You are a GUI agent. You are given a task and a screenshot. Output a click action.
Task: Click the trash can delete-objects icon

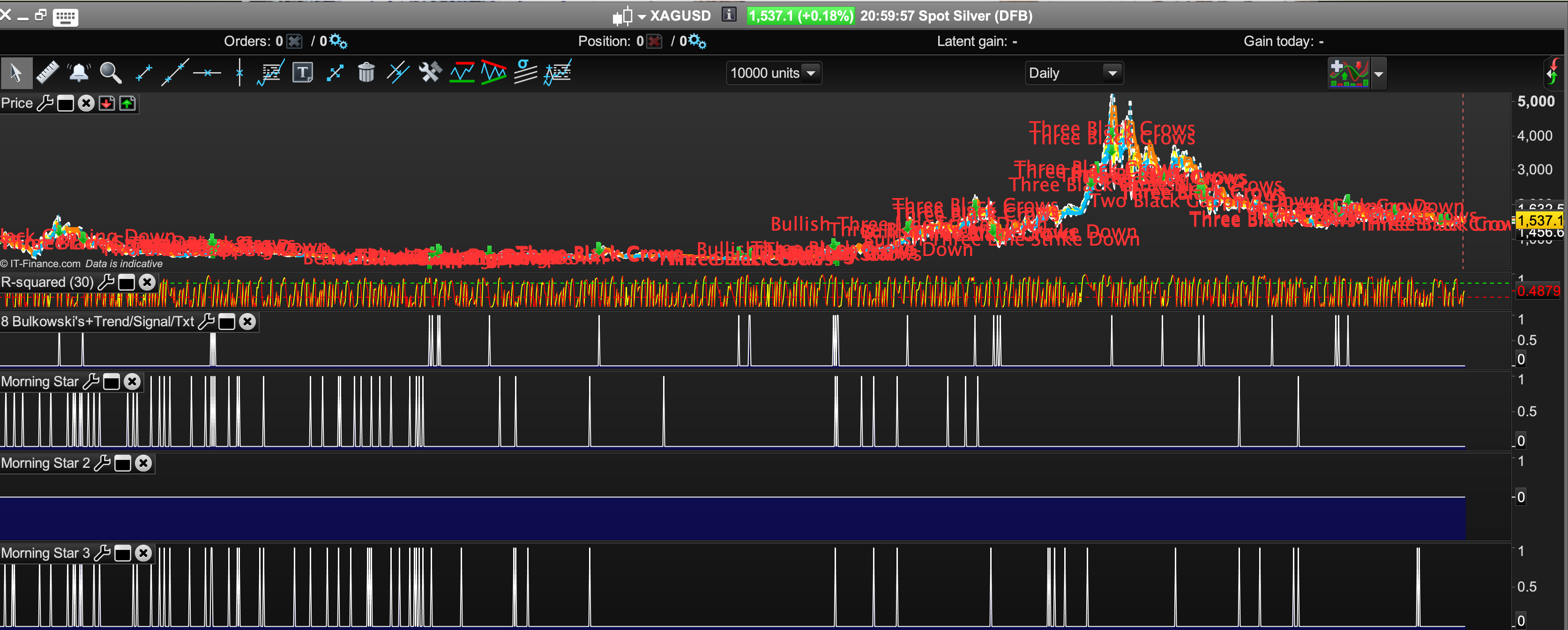click(366, 73)
